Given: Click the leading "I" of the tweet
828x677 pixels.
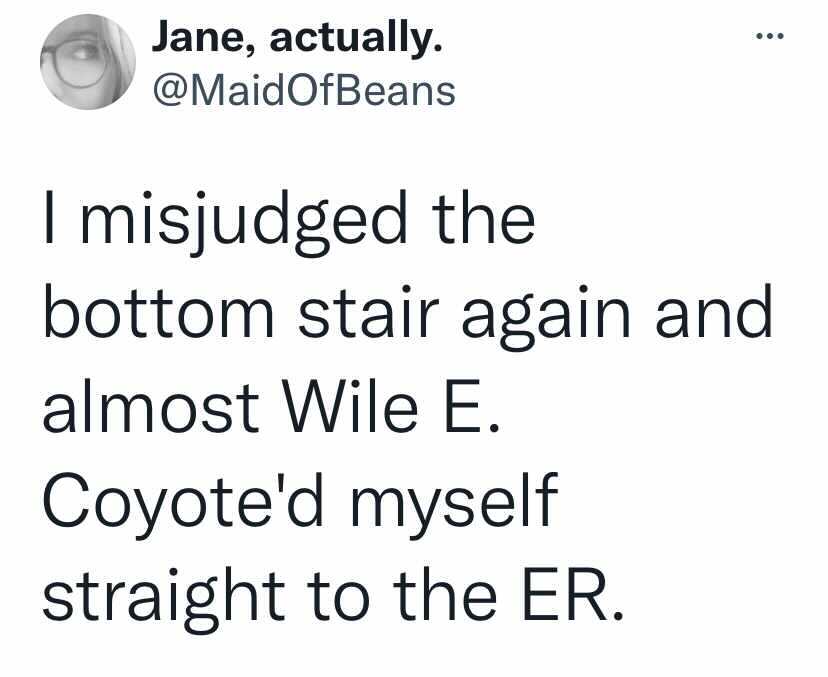Looking at the screenshot, I should (x=50, y=217).
